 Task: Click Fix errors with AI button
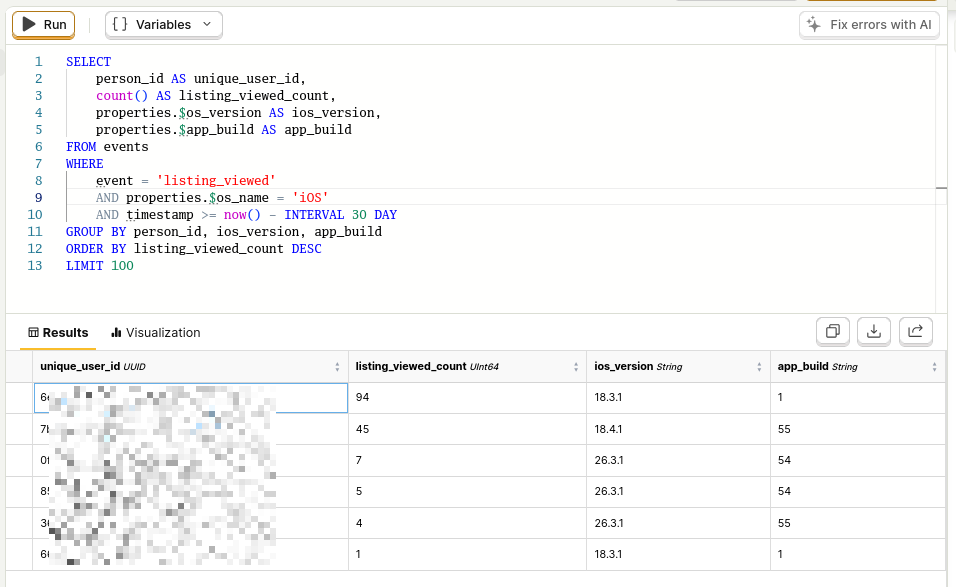[x=869, y=25]
